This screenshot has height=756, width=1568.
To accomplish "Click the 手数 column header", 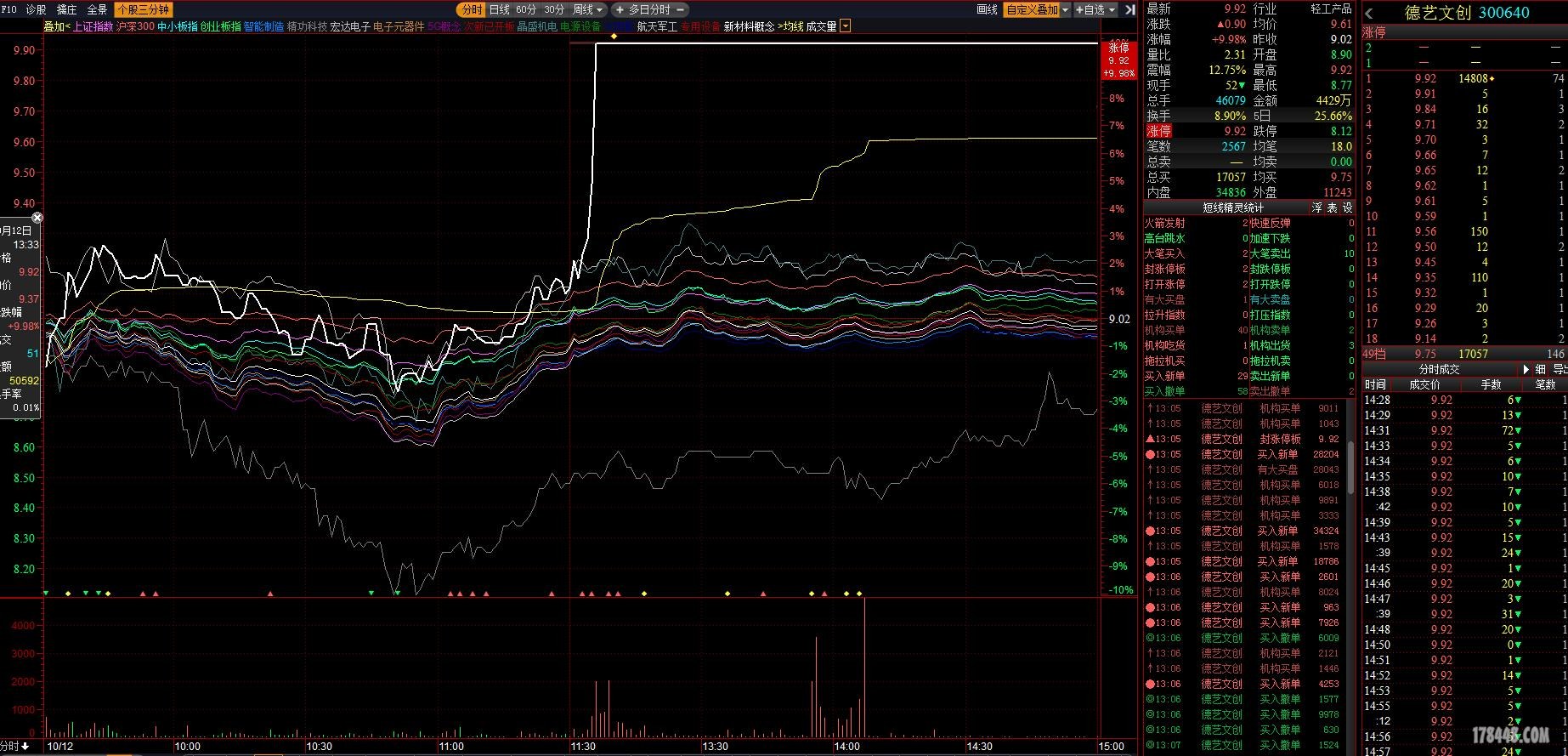I will pos(1492,384).
